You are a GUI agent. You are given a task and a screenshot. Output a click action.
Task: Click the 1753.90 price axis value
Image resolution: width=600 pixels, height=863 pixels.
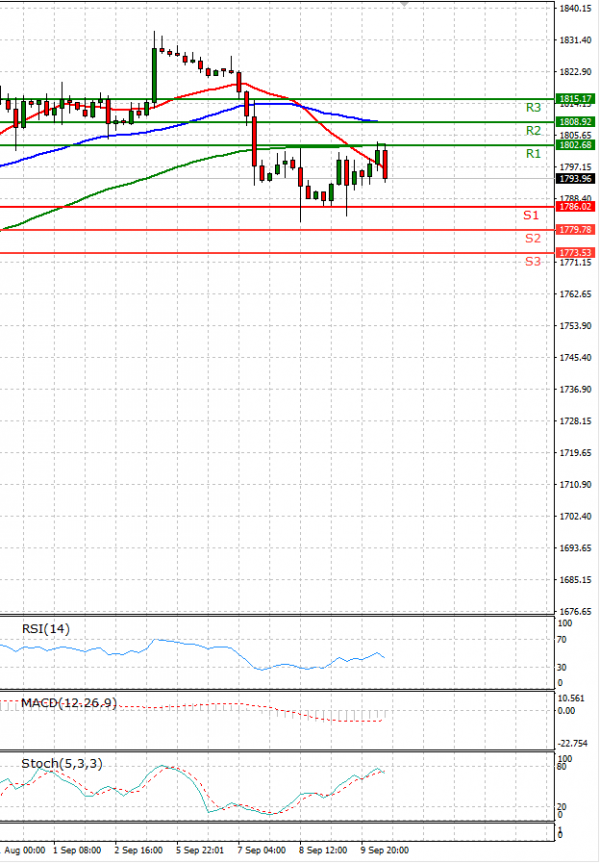pos(575,326)
